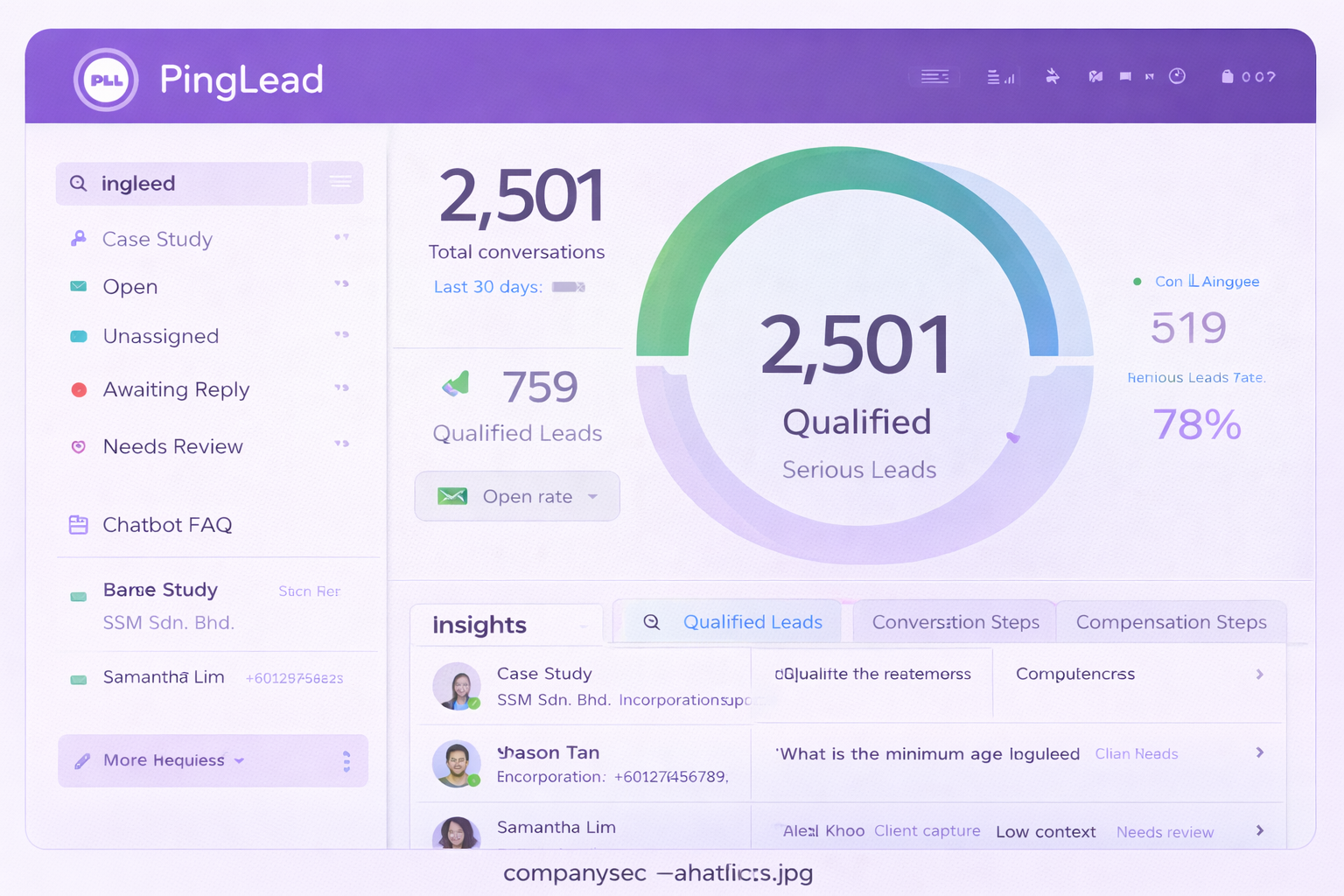
Task: Expand the Computencrss row chevron
Action: point(1259,674)
